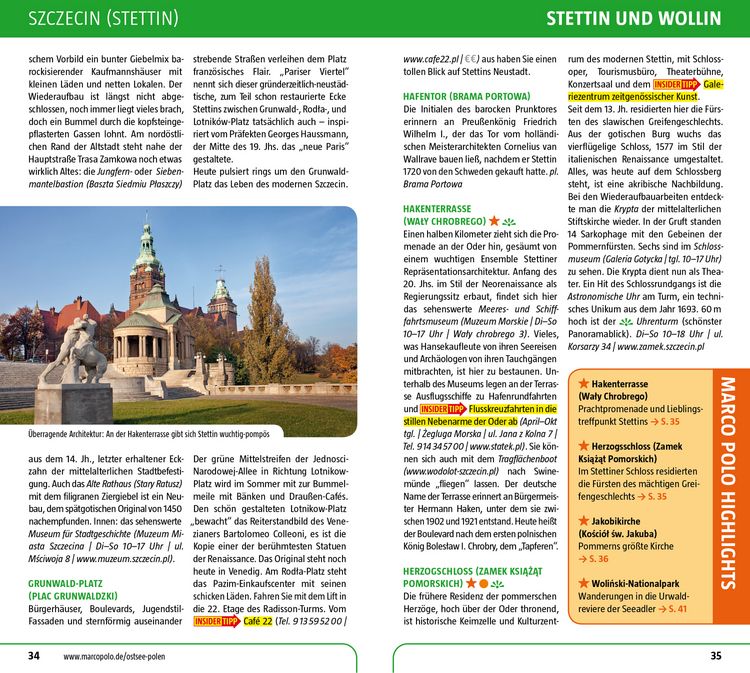Click the Insider Tipp badge before Café 22
Screen dimensions: 750x673
coord(217,621)
